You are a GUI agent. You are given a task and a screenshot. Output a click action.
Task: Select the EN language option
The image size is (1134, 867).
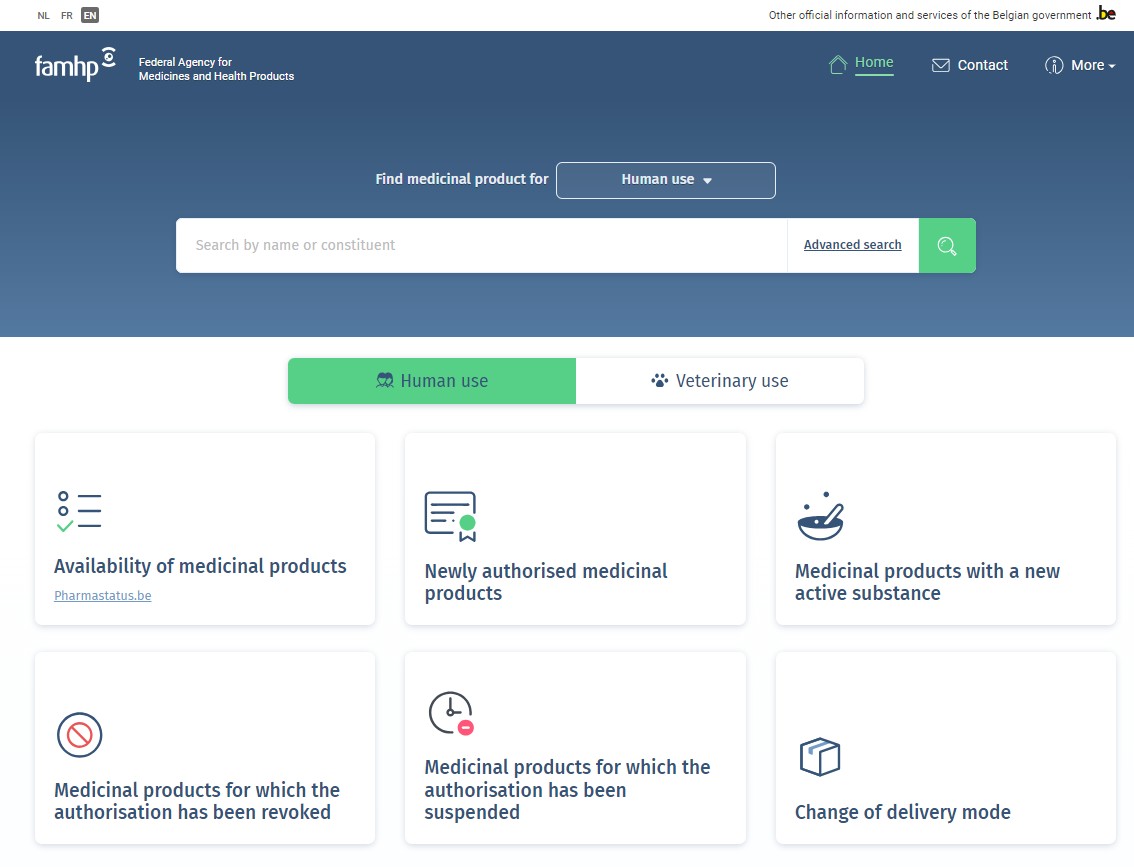(90, 15)
